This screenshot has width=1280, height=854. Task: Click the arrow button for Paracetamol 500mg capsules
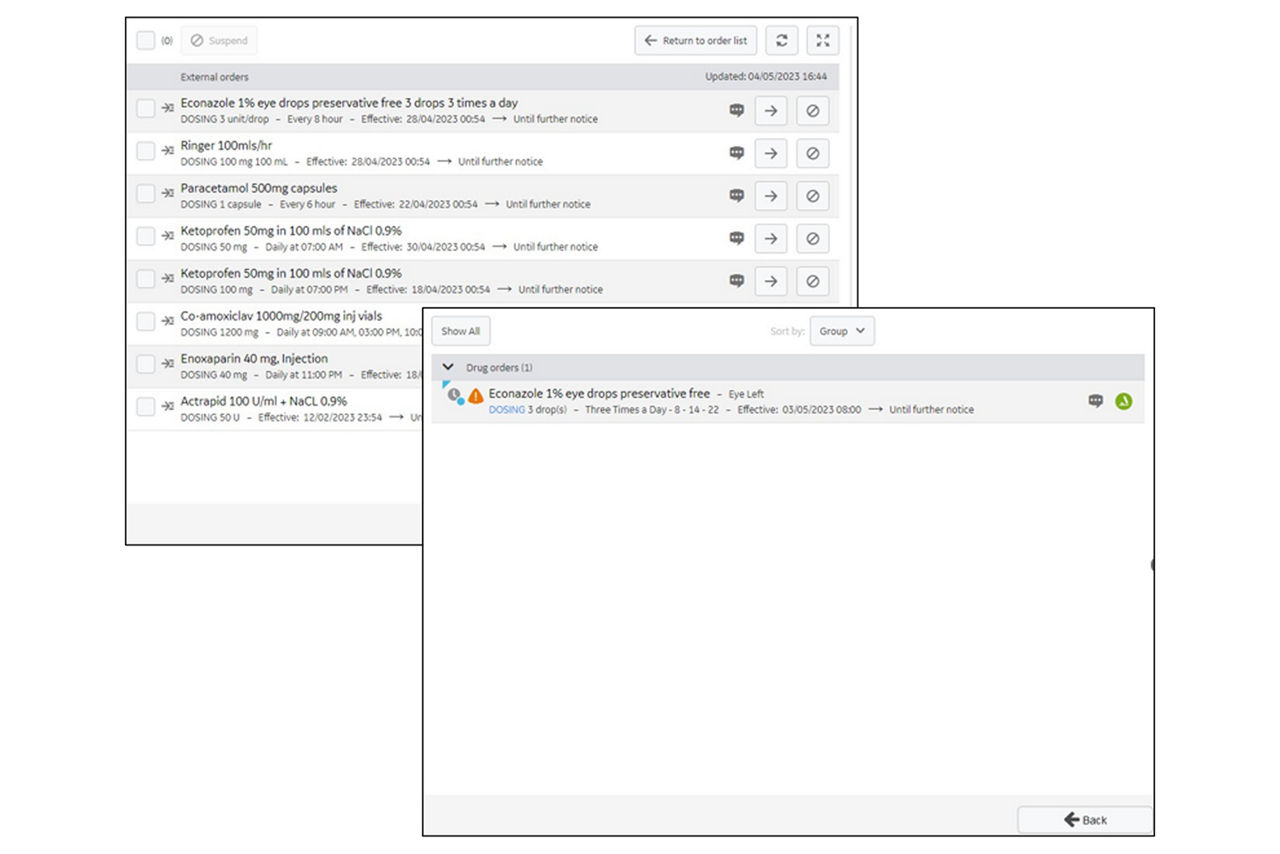click(x=770, y=196)
